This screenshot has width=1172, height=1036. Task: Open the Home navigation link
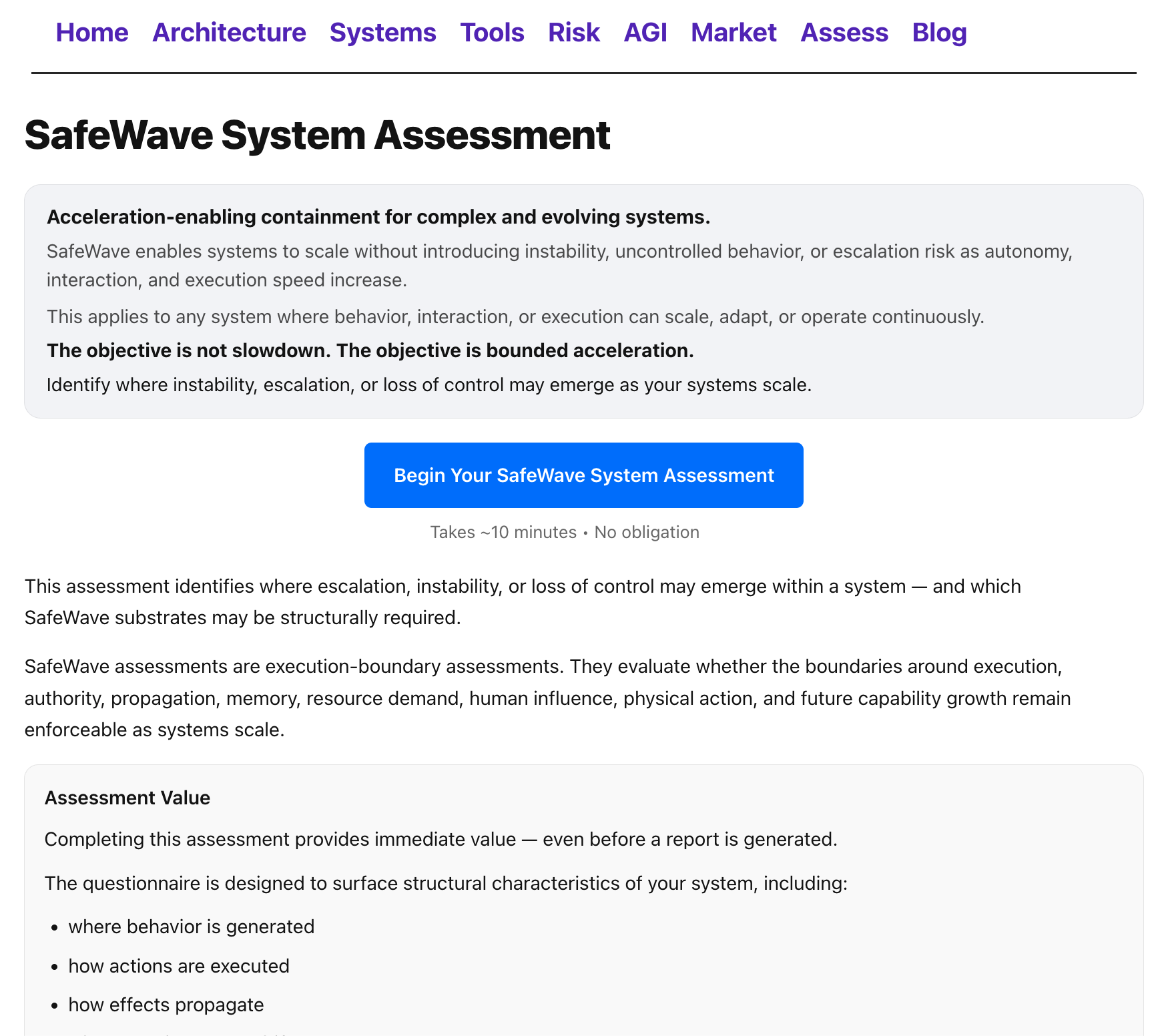point(92,33)
